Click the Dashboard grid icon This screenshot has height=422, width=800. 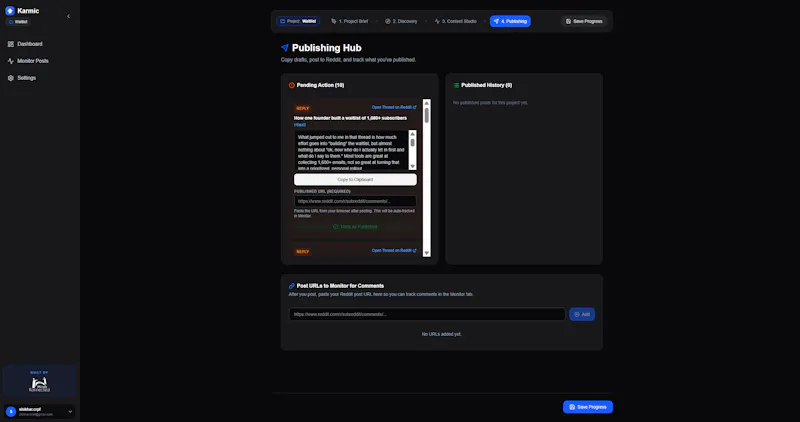point(11,44)
